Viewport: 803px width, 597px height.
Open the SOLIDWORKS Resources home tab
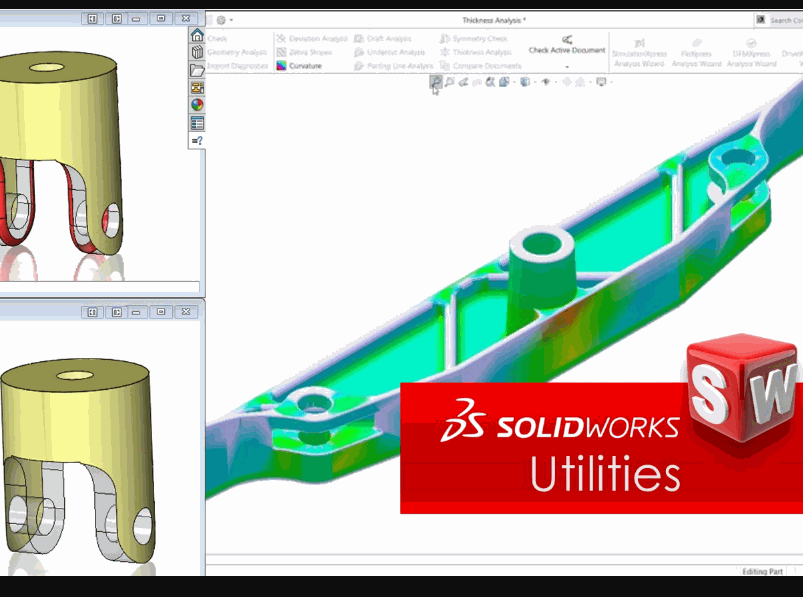pos(197,35)
